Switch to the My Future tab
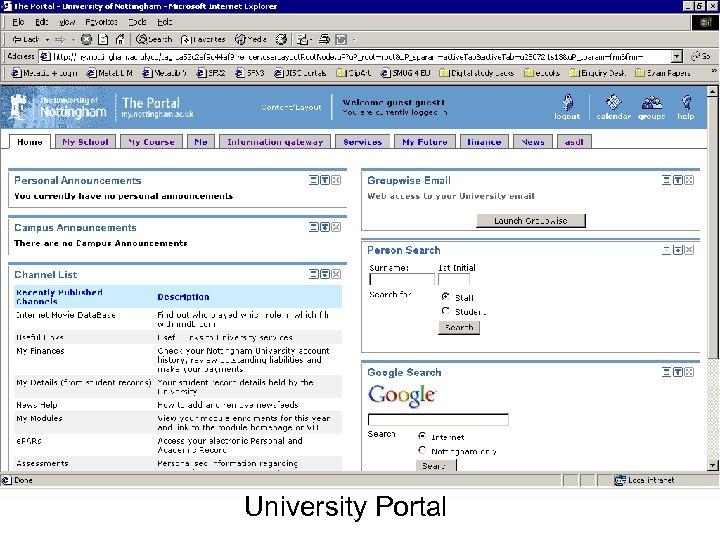This screenshot has width=720, height=540. pos(425,142)
